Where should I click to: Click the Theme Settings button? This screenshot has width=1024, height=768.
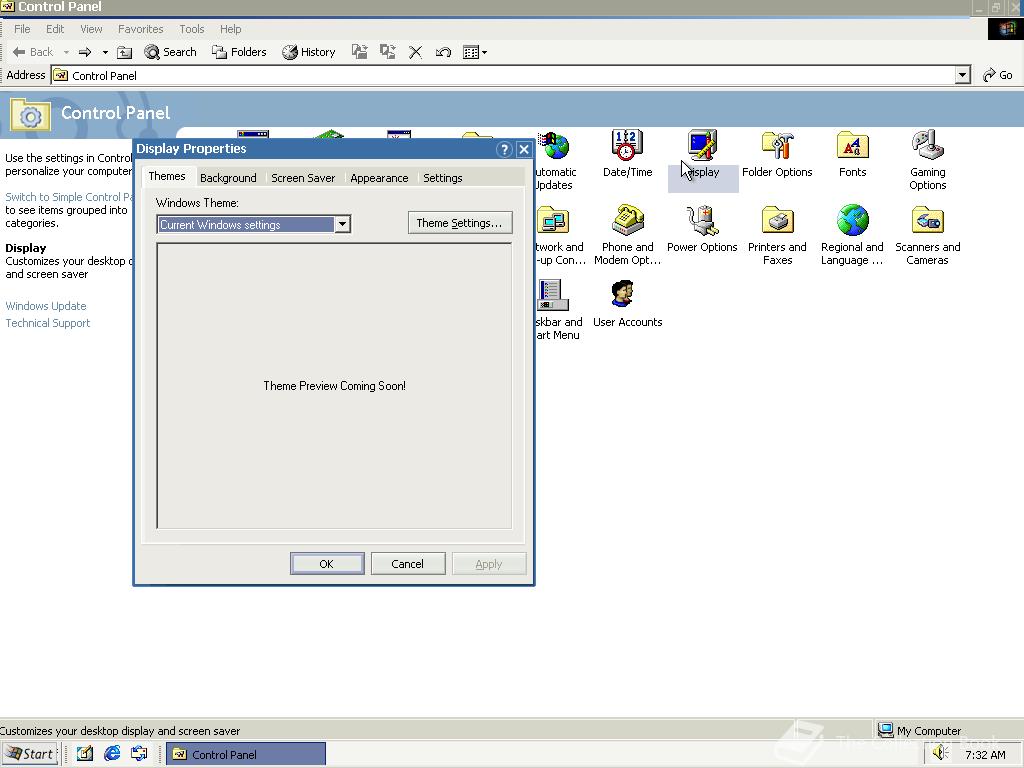(460, 223)
